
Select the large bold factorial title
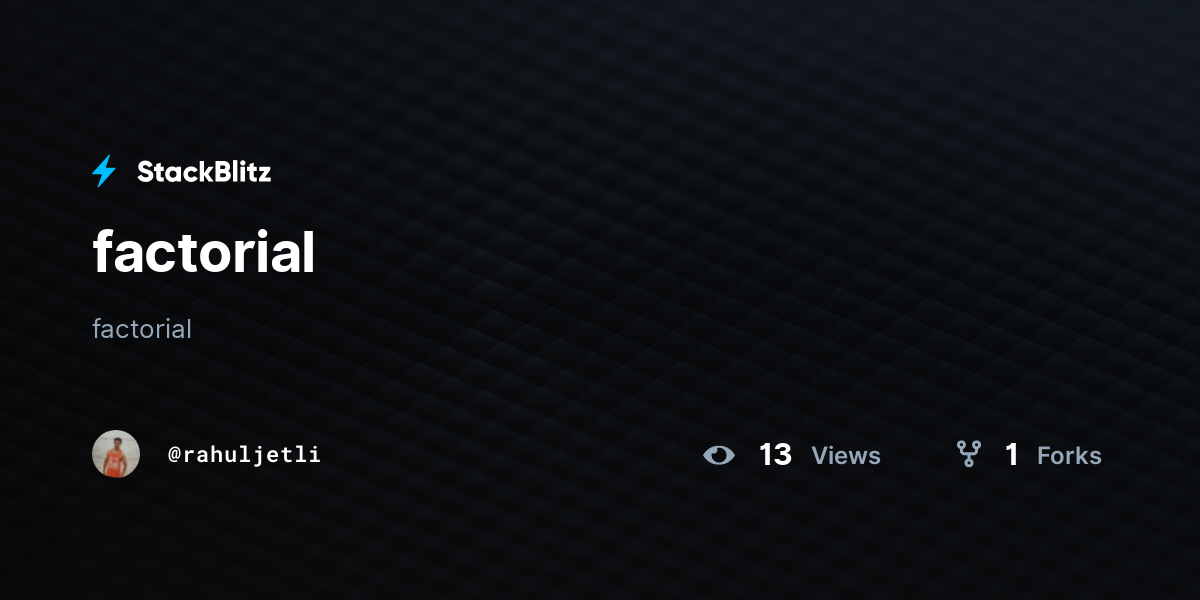(x=204, y=251)
